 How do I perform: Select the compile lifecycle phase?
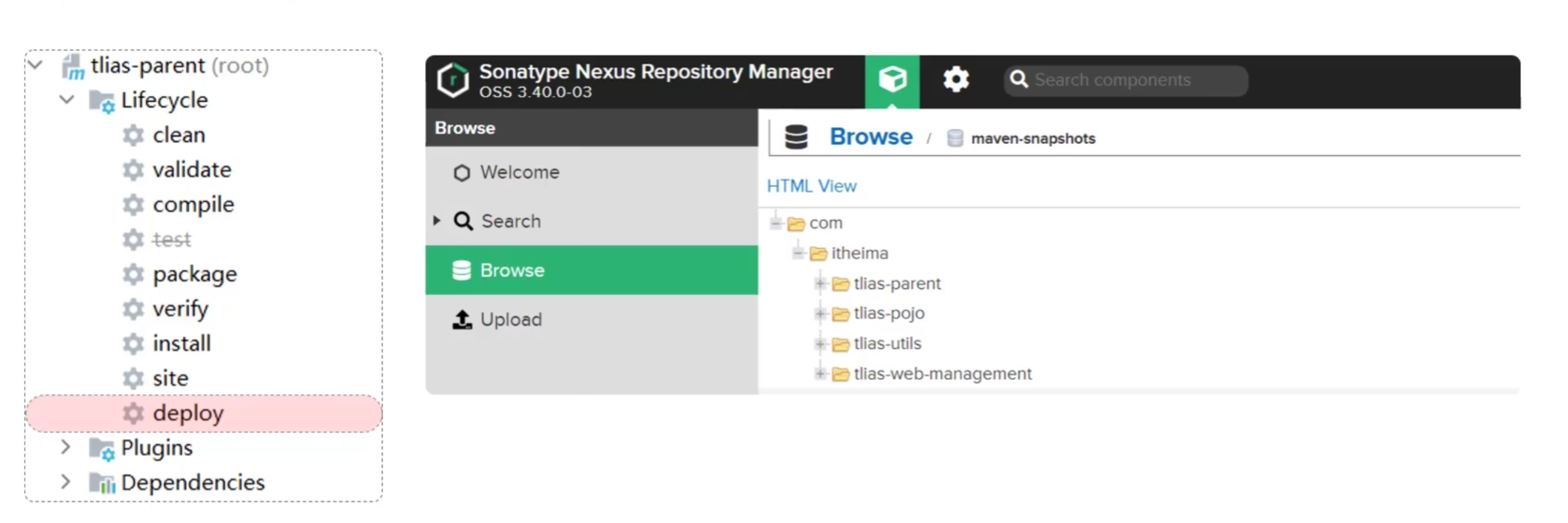pyautogui.click(x=193, y=205)
